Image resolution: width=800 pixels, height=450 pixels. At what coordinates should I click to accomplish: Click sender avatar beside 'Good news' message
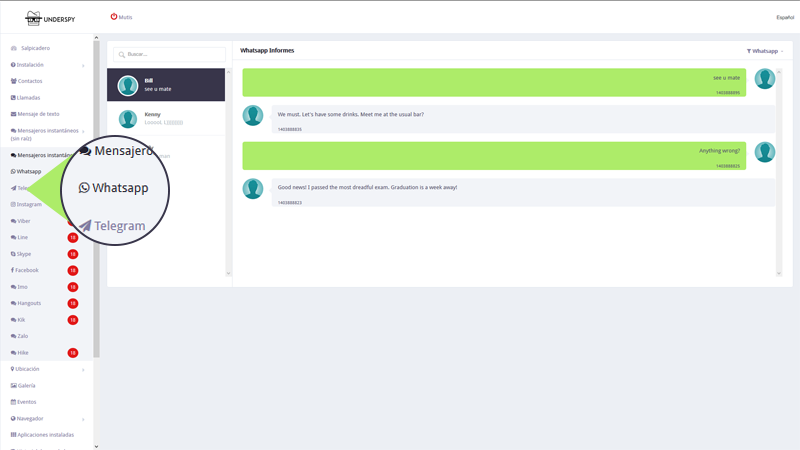click(253, 189)
